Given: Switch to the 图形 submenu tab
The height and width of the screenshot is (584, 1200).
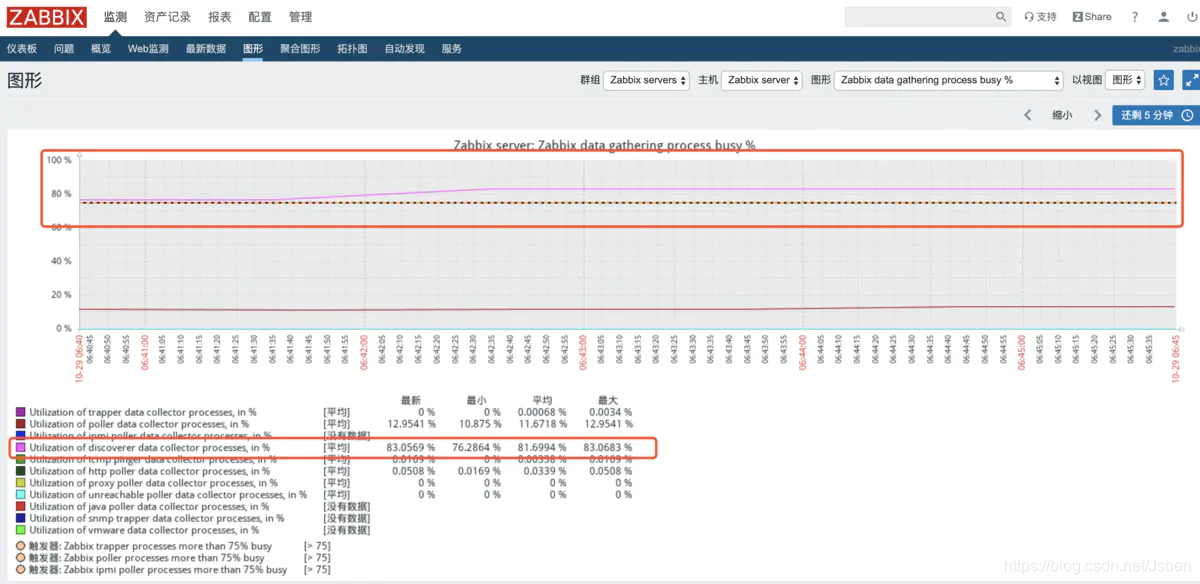Looking at the screenshot, I should 253,48.
